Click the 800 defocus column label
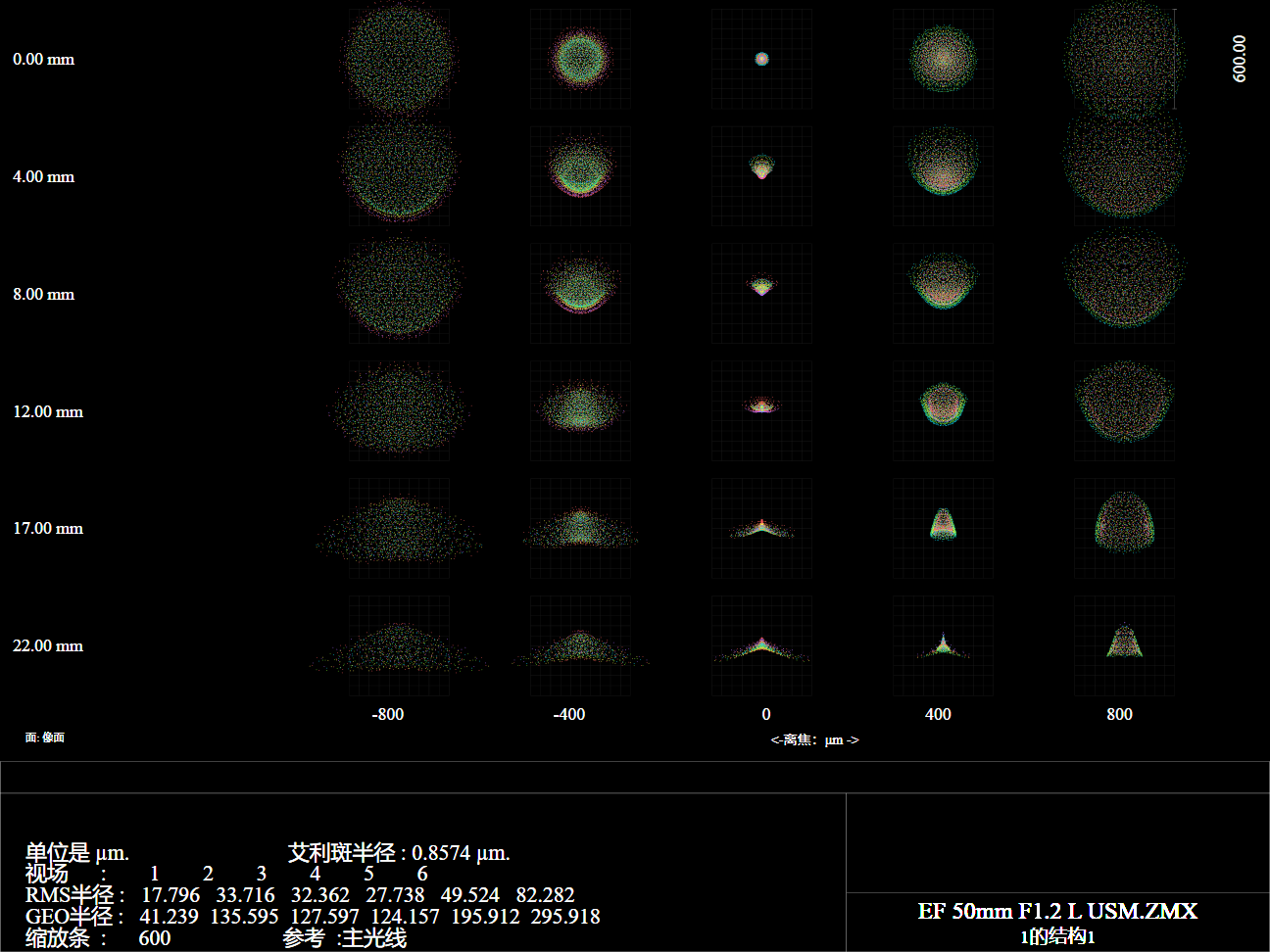The height and width of the screenshot is (952, 1270). pyautogui.click(x=1119, y=714)
